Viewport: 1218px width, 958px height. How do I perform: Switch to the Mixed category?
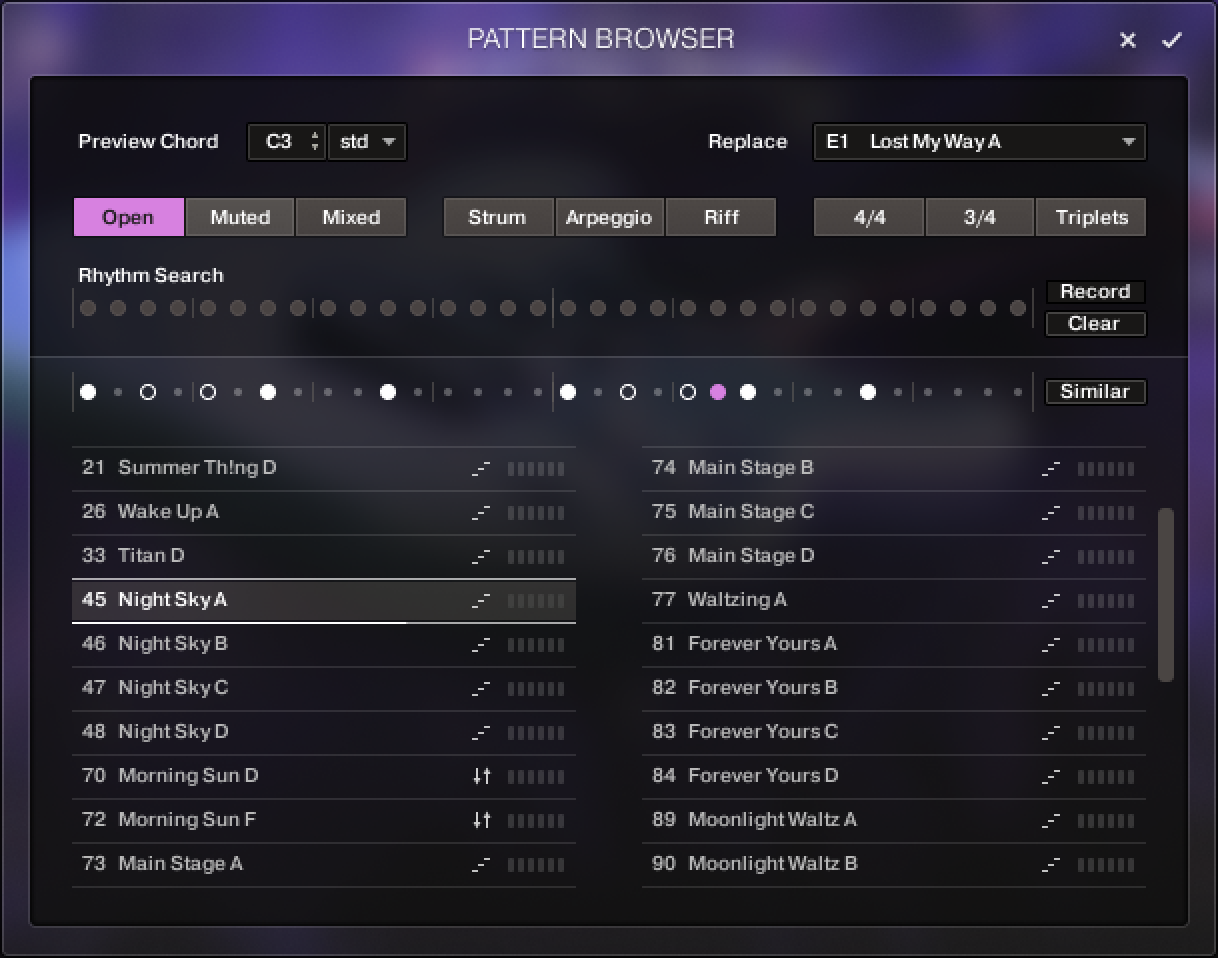coord(351,217)
